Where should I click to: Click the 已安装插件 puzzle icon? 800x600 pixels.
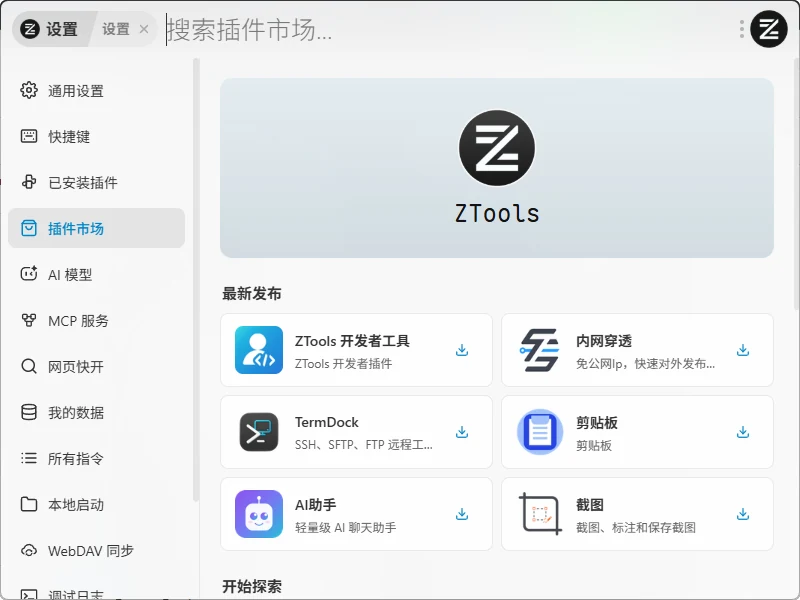coord(29,182)
